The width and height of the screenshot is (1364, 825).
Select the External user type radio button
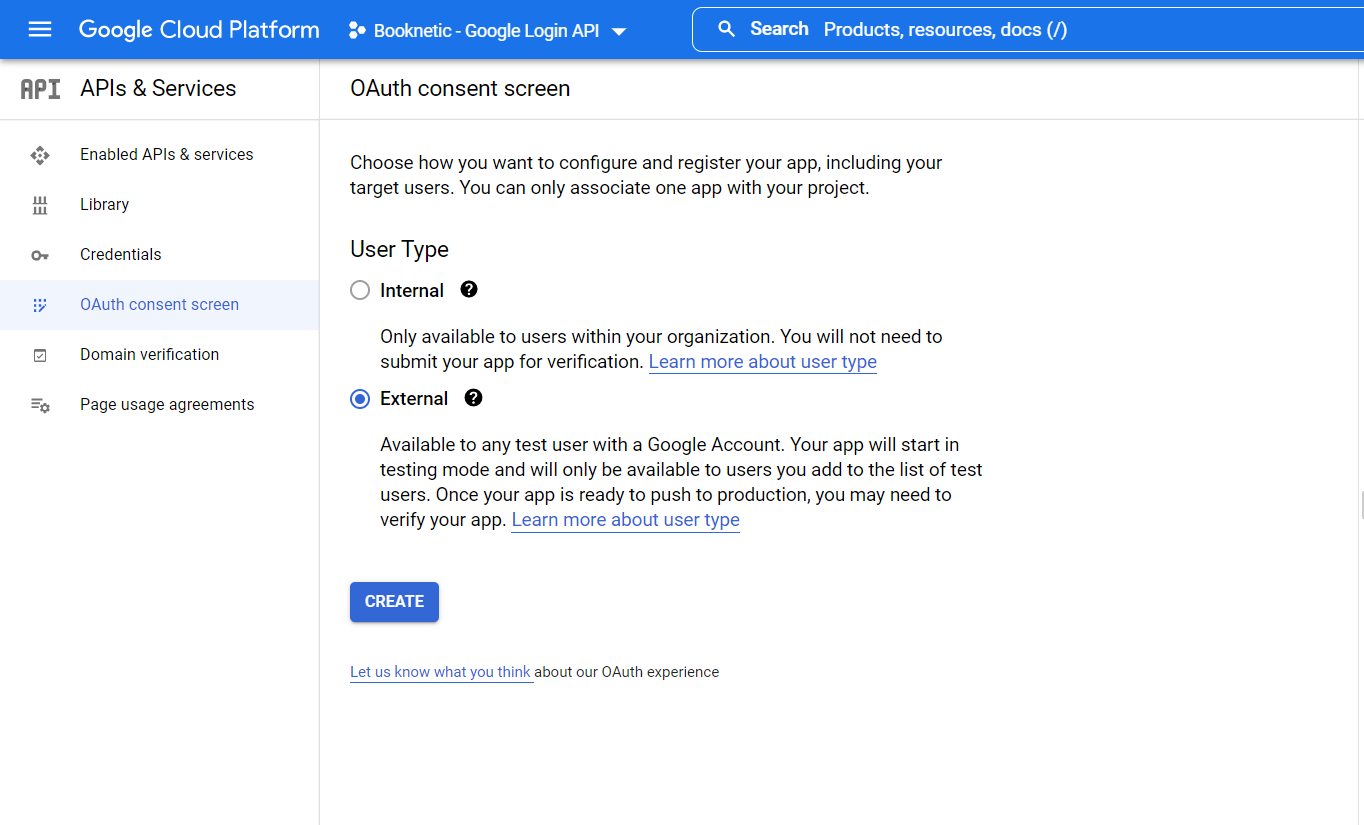359,398
